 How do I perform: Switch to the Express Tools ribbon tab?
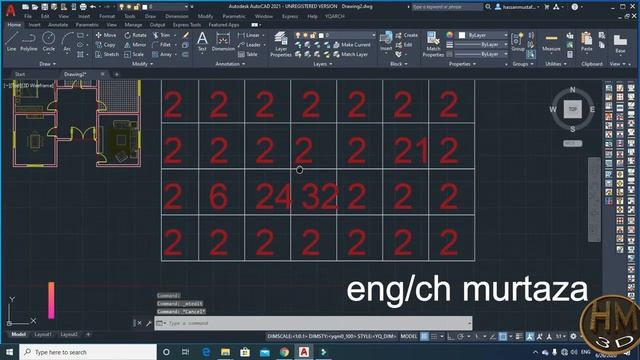click(x=187, y=25)
